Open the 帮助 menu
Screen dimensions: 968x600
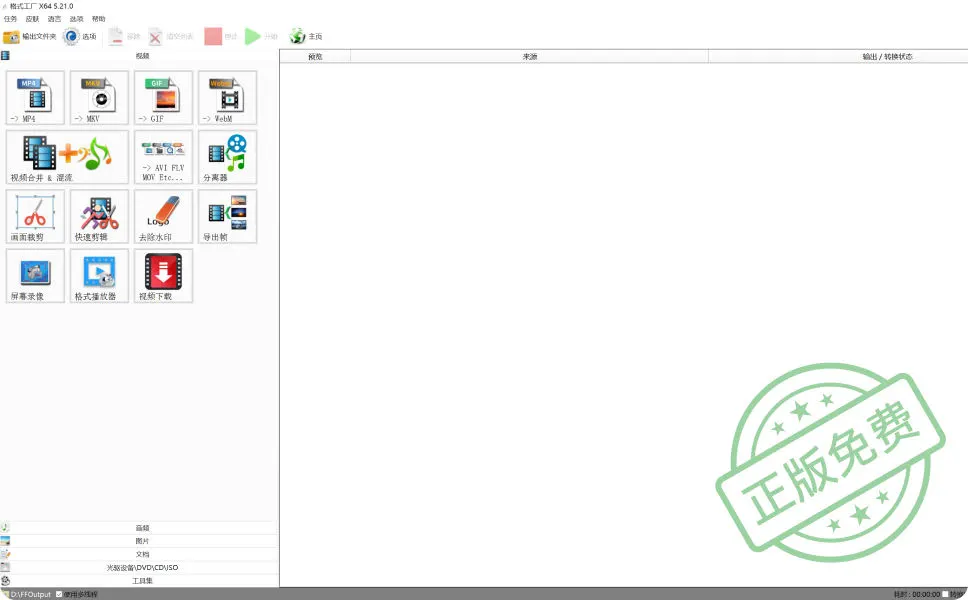pos(98,19)
